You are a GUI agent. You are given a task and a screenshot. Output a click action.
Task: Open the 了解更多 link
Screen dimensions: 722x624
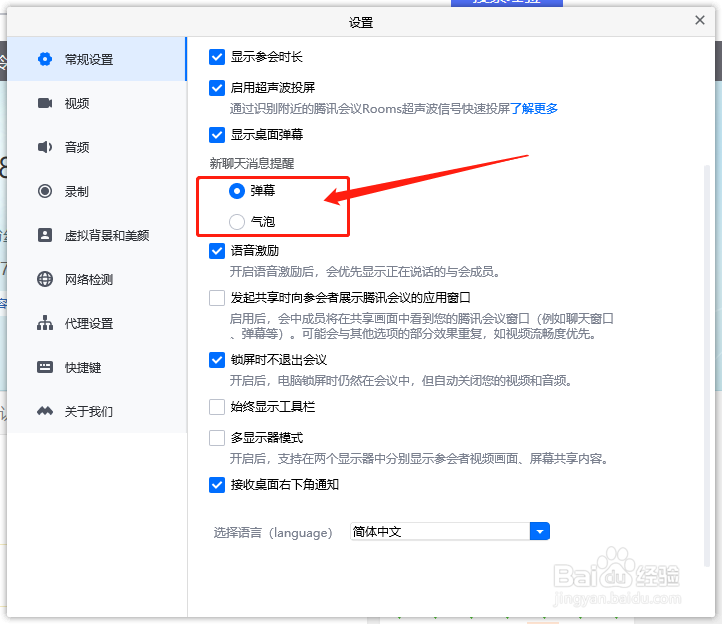534,109
